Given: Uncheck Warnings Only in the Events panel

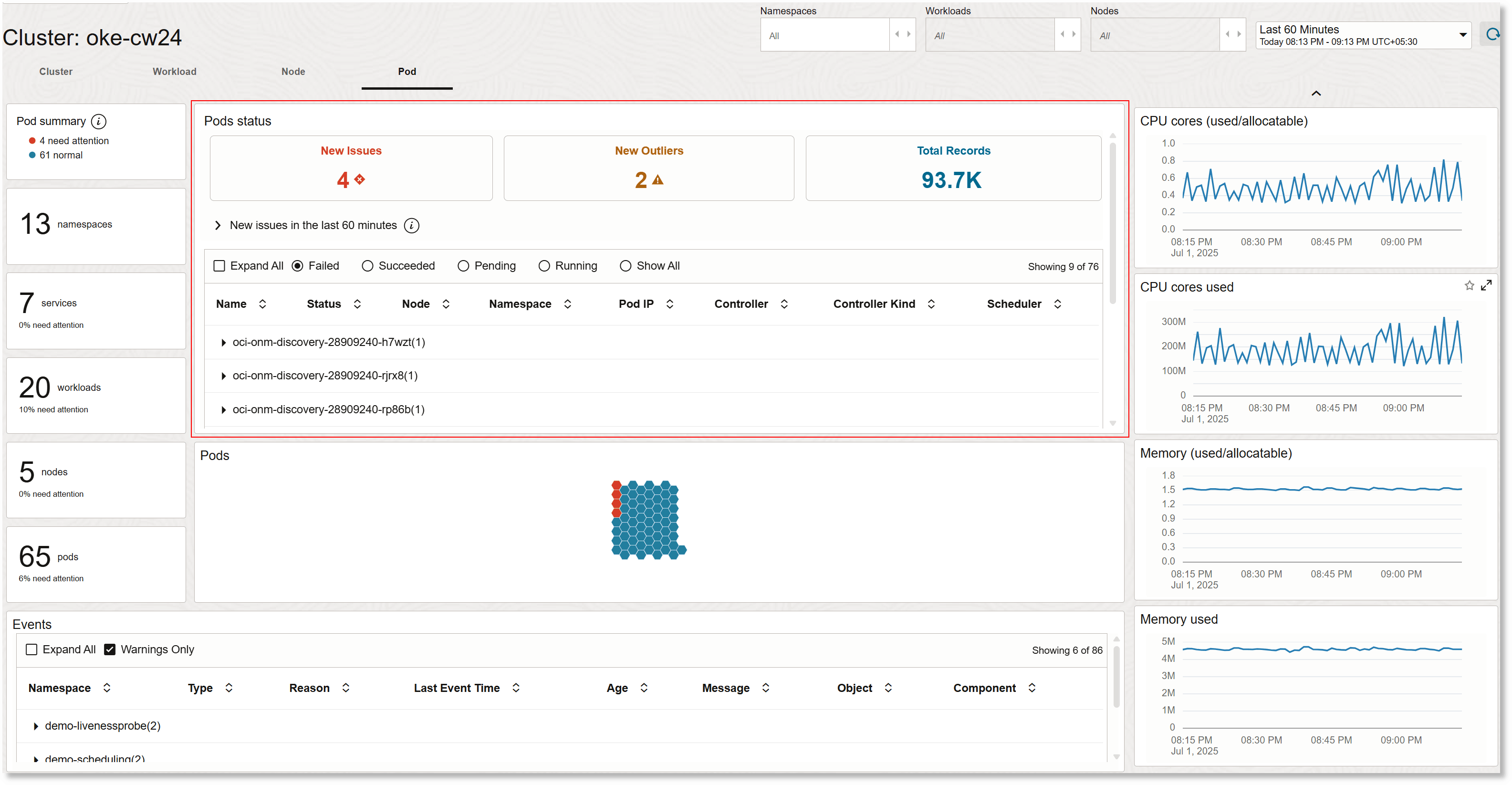Looking at the screenshot, I should tap(109, 649).
